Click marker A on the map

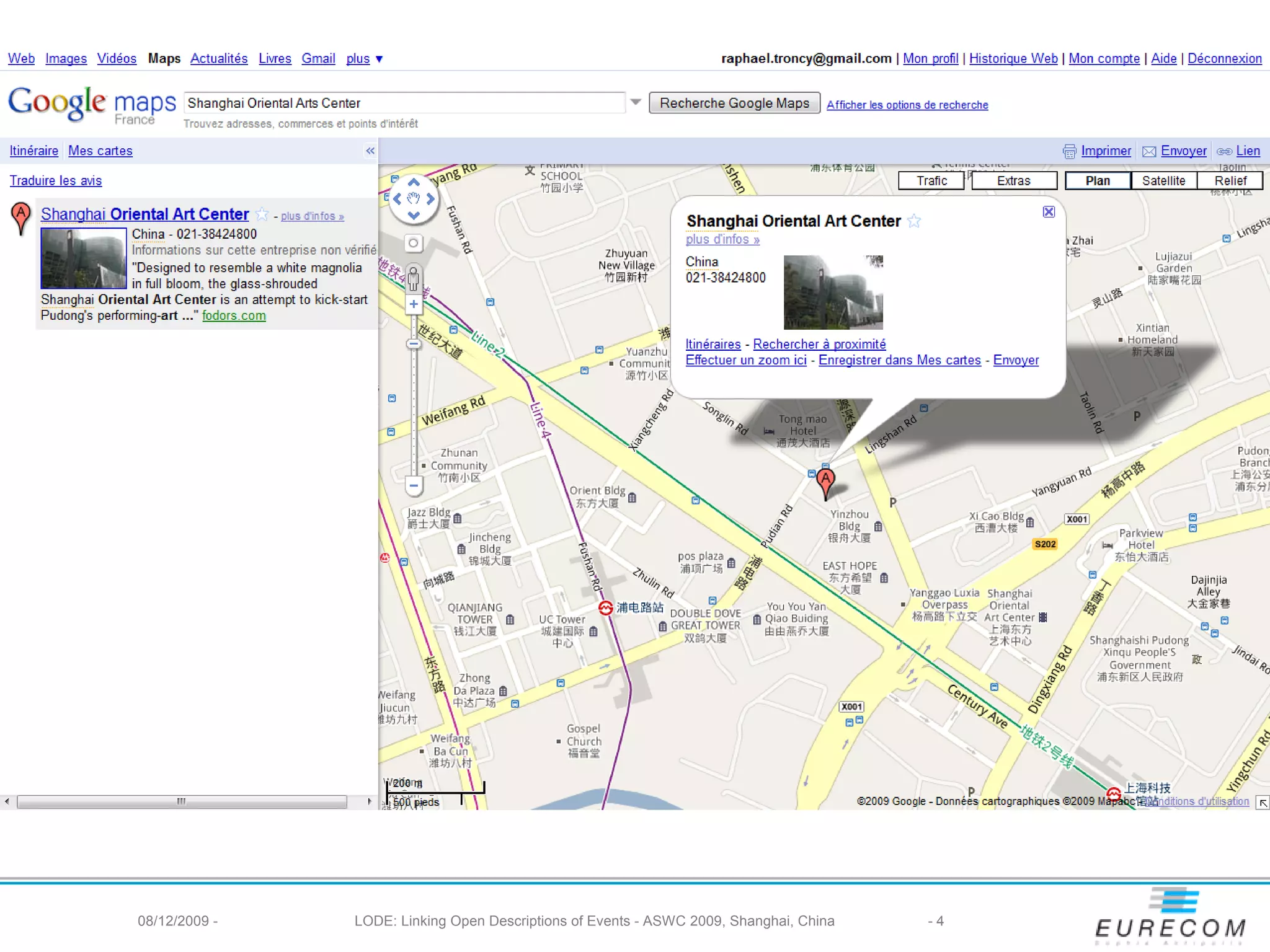pos(825,482)
